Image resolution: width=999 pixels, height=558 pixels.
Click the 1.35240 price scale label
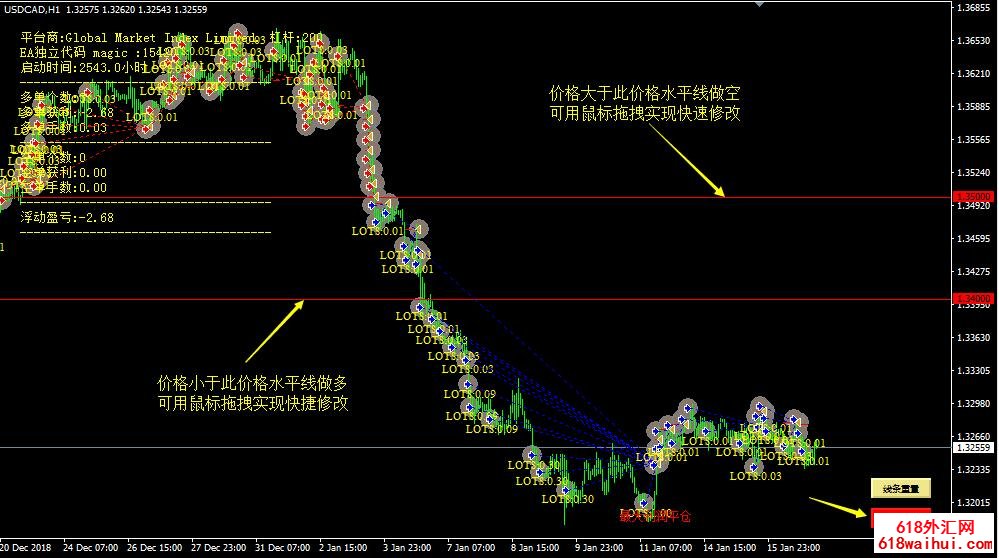click(x=974, y=173)
